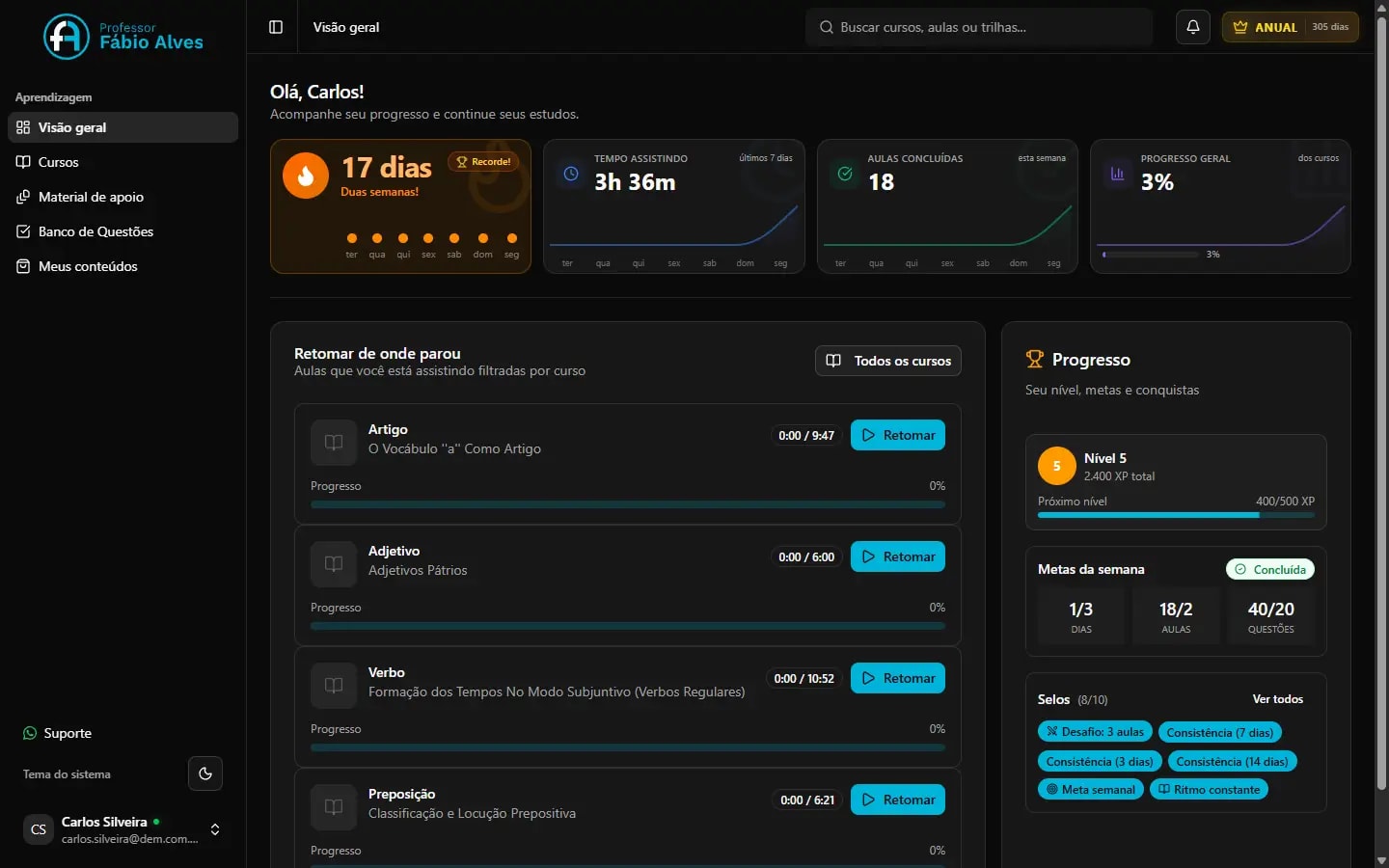The height and width of the screenshot is (868, 1389).
Task: Open Meus conteúdos section
Action: pyautogui.click(x=123, y=266)
